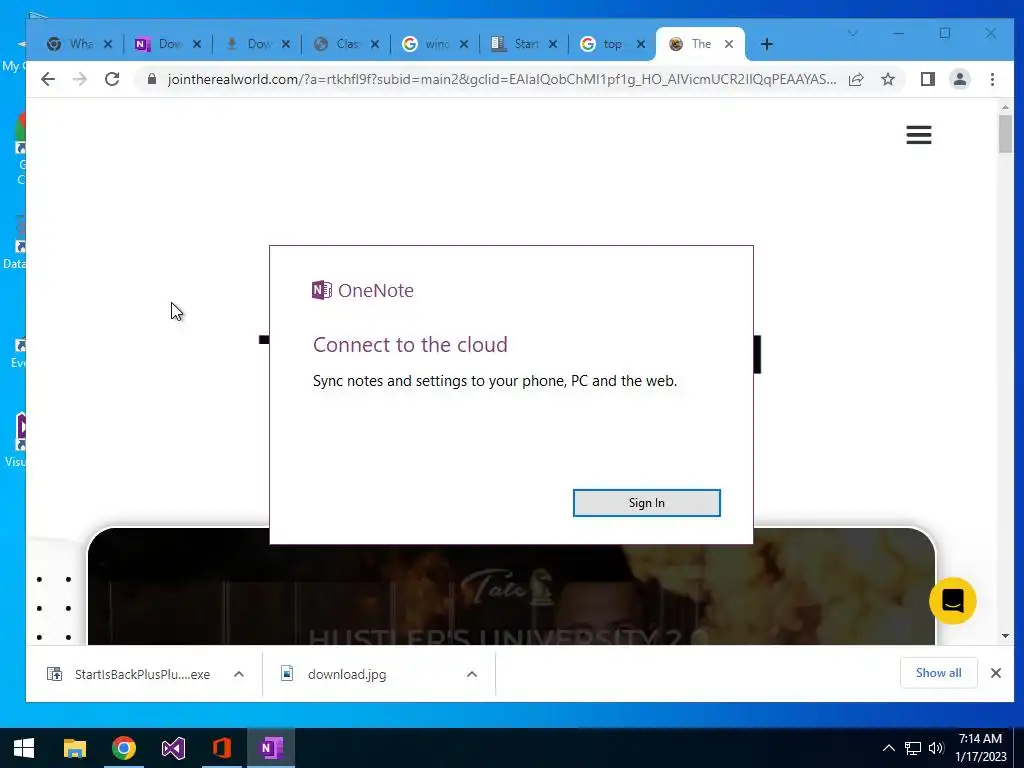Viewport: 1024px width, 768px height.
Task: Click the lock icon in the address bar
Action: click(152, 79)
